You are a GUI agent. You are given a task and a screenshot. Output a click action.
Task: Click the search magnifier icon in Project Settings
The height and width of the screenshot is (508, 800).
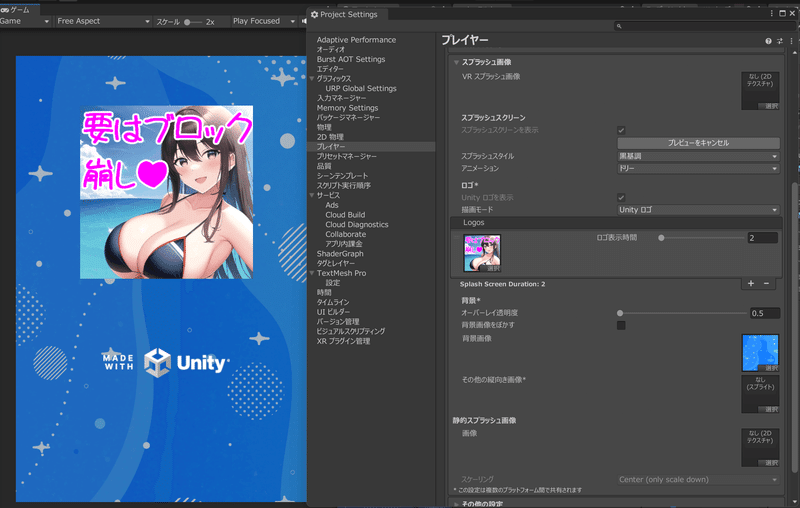(619, 26)
